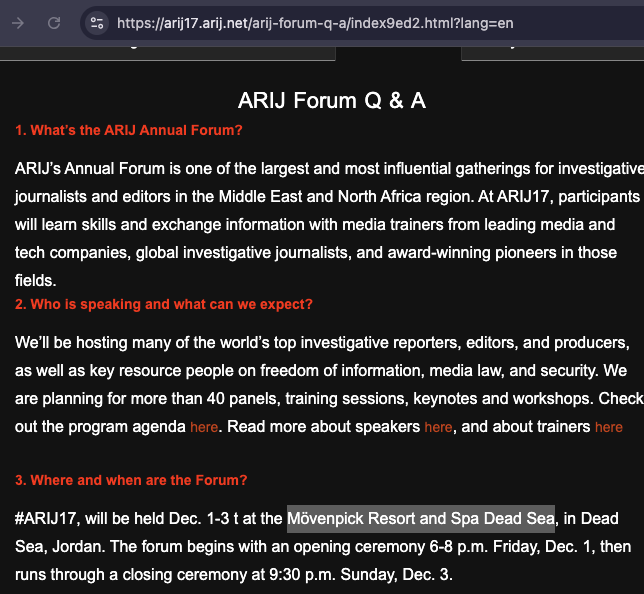Click question 1 'What's the ARIJ Annual Forum?'
The height and width of the screenshot is (594, 644).
tap(129, 130)
